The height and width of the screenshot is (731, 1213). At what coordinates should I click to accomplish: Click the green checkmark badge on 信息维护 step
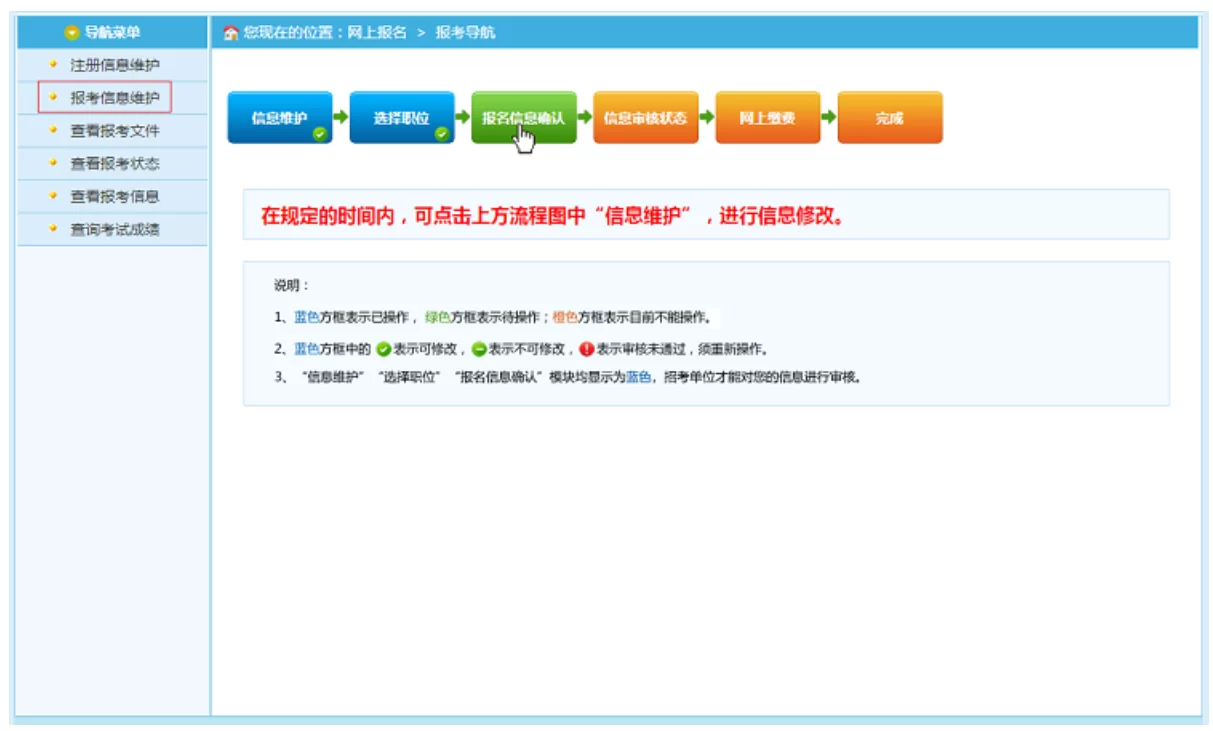click(320, 133)
